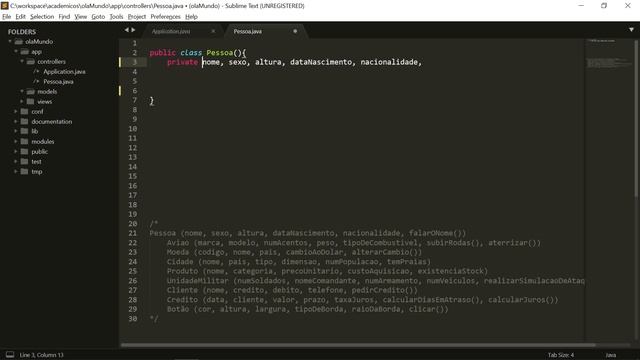The width and height of the screenshot is (640, 360).
Task: Open the Selection menu
Action: 42,17
